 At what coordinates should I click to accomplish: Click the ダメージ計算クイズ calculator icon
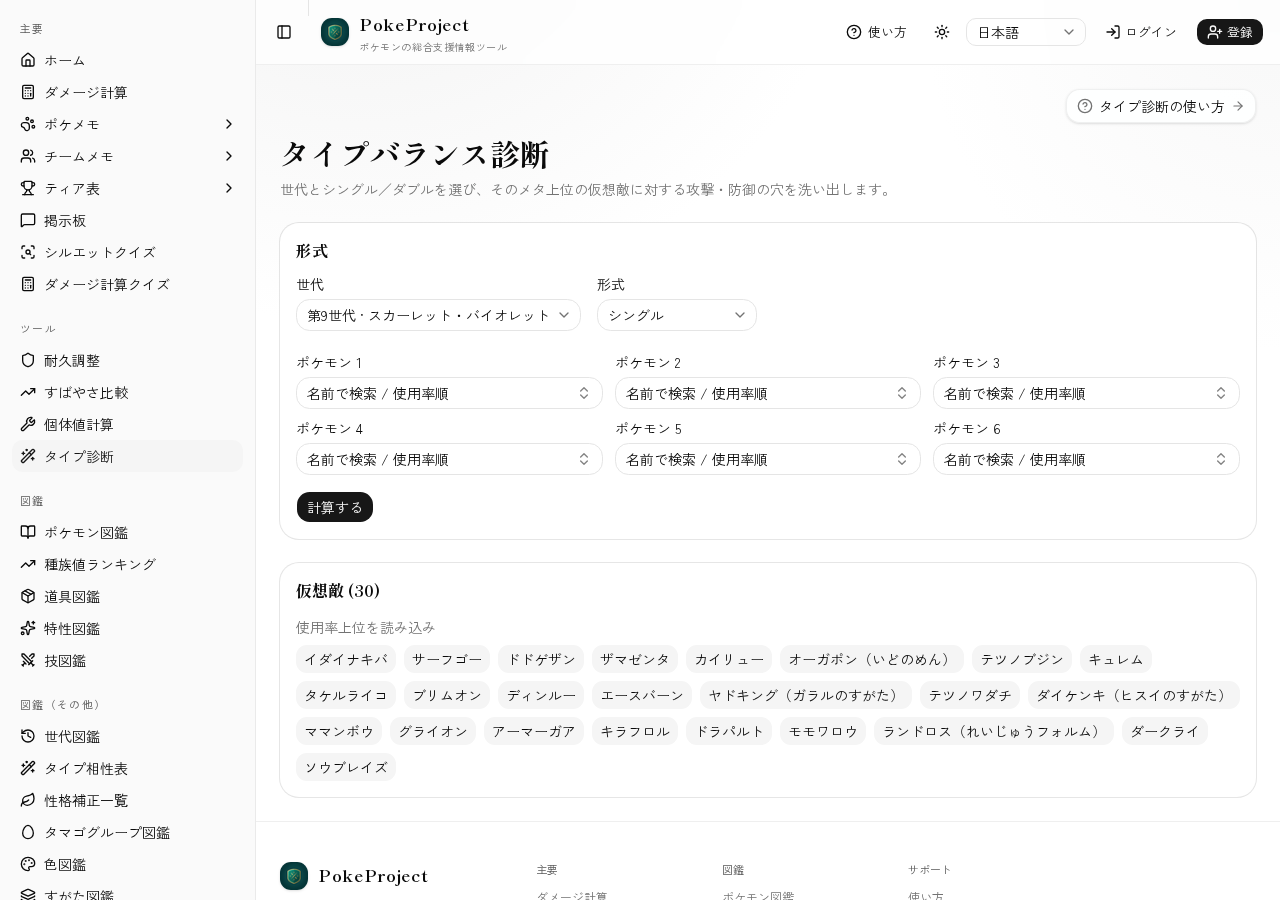click(28, 284)
